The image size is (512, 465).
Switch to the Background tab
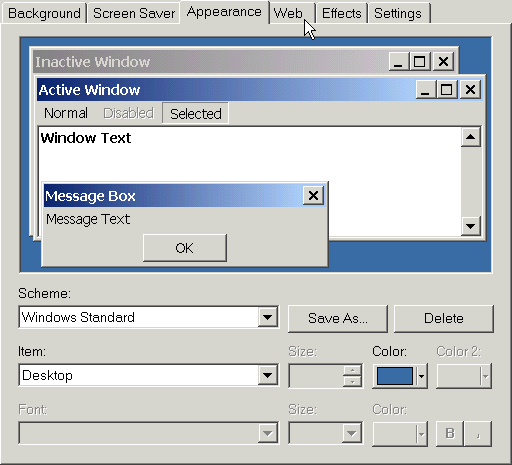44,14
